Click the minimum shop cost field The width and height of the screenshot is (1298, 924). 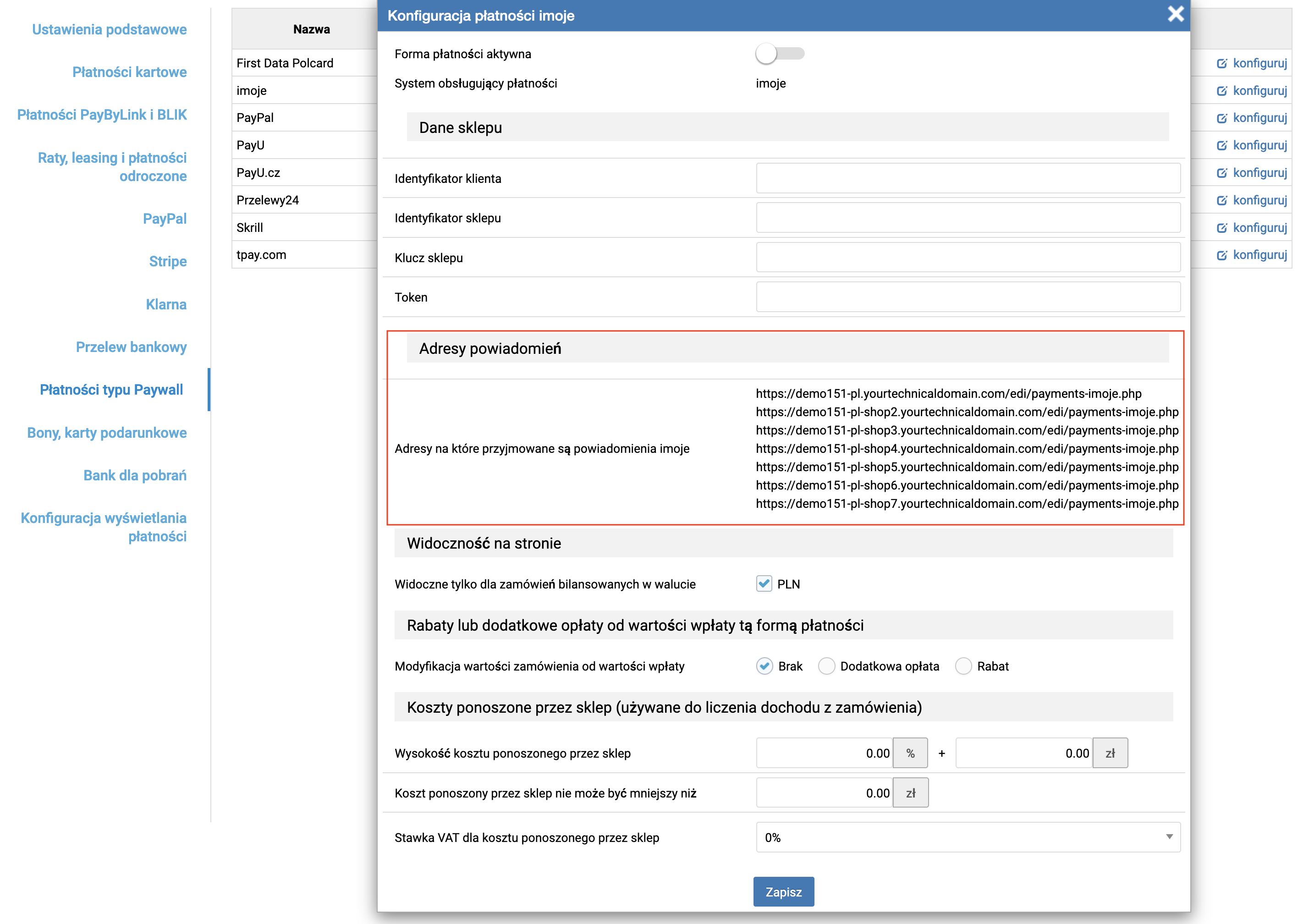(x=824, y=792)
